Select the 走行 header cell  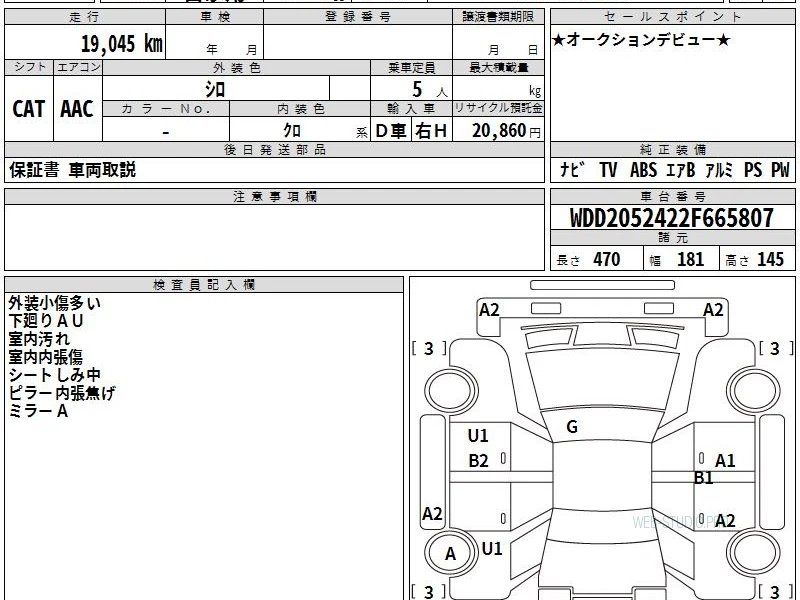tap(85, 17)
